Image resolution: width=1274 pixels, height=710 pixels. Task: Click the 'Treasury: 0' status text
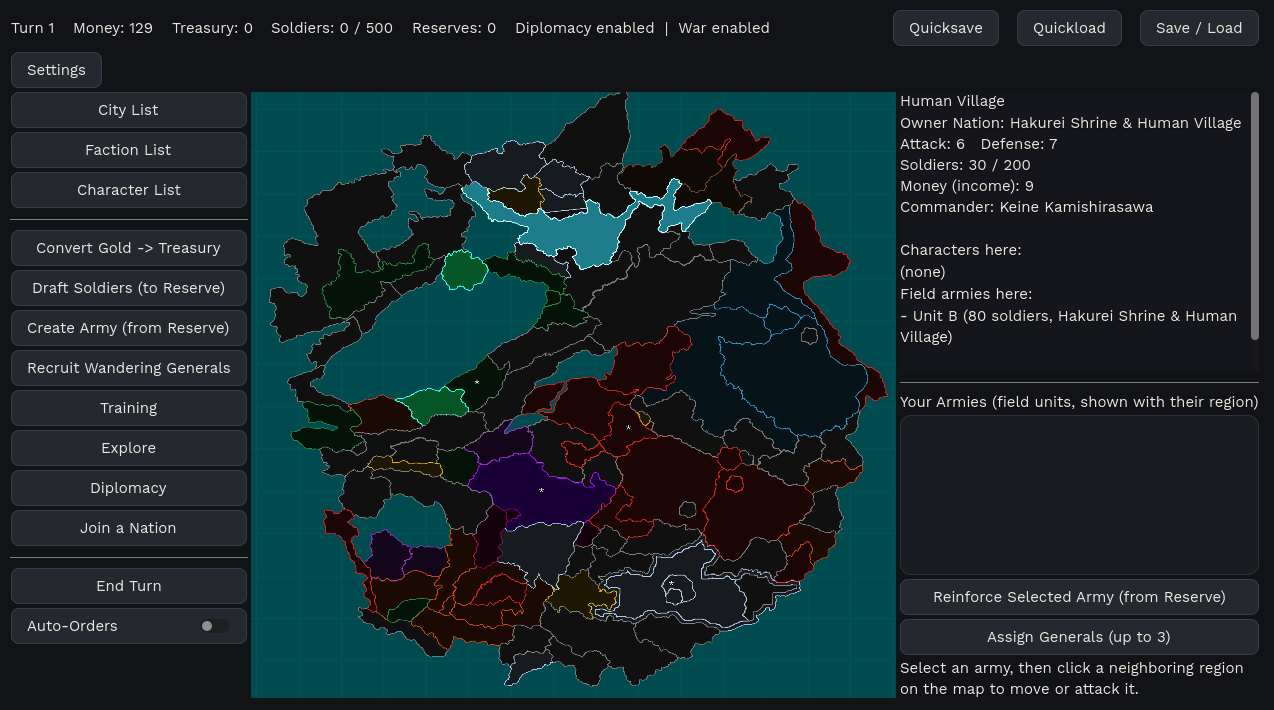(x=212, y=28)
